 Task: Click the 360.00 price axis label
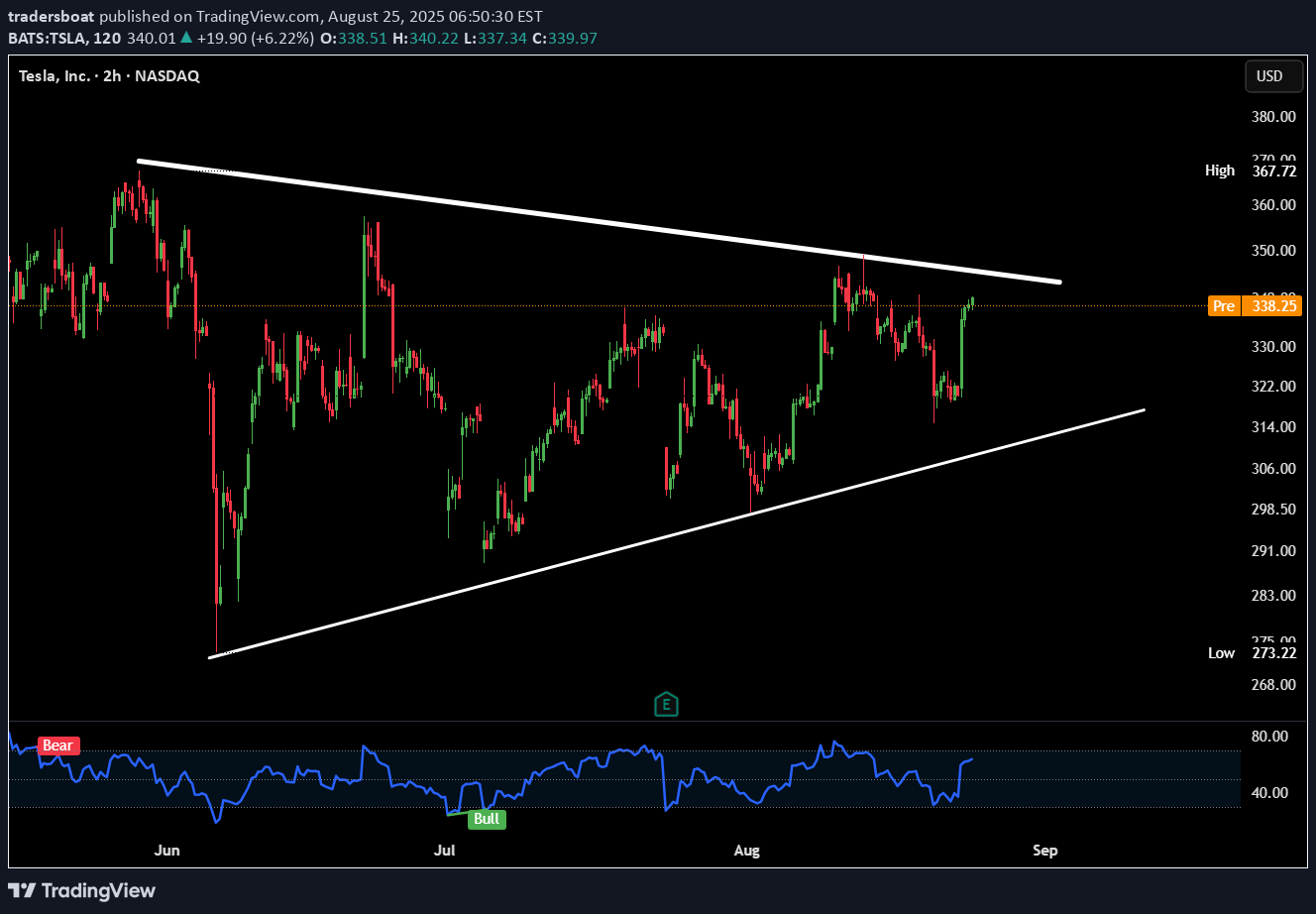(1273, 205)
